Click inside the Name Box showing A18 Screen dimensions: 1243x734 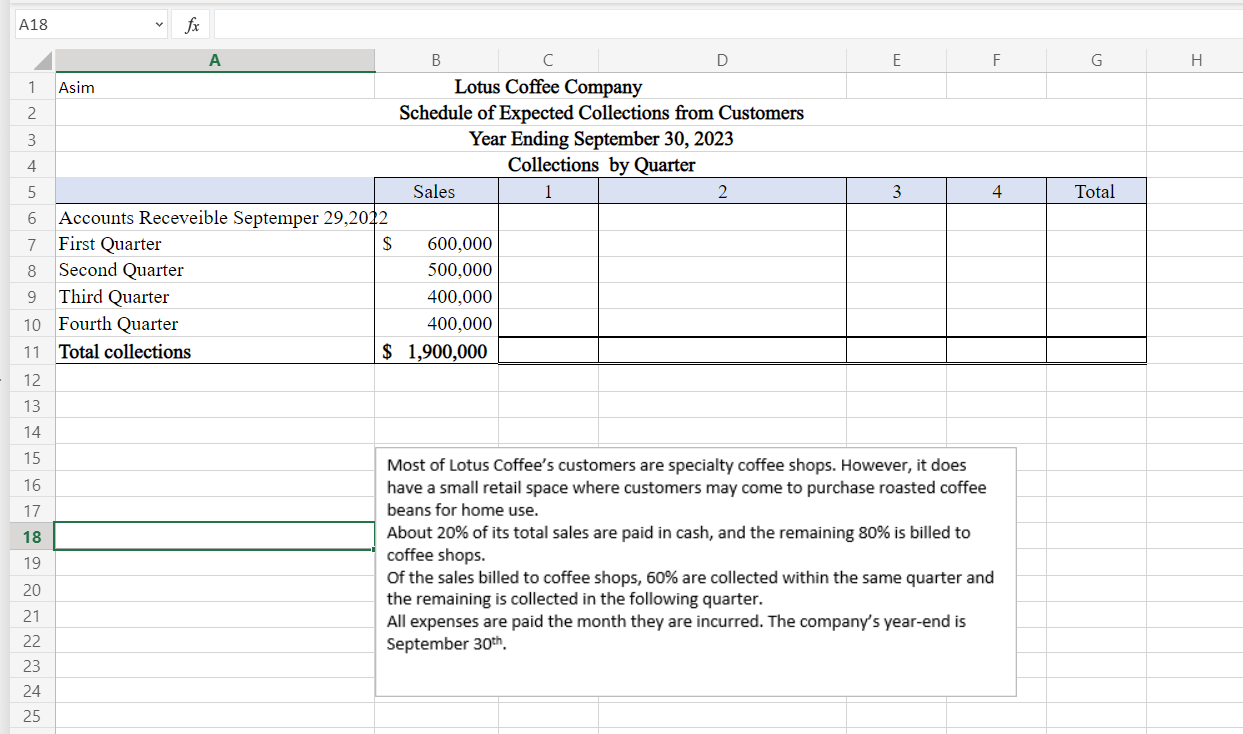coord(80,25)
